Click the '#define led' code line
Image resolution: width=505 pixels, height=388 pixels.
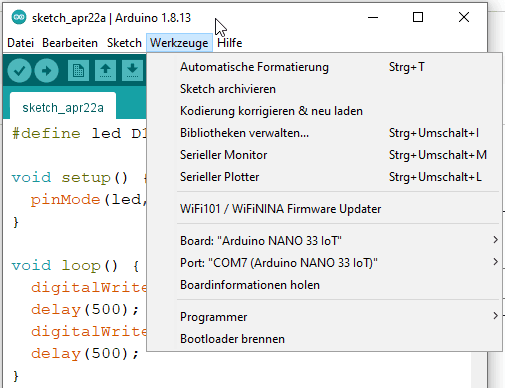pyautogui.click(x=79, y=134)
